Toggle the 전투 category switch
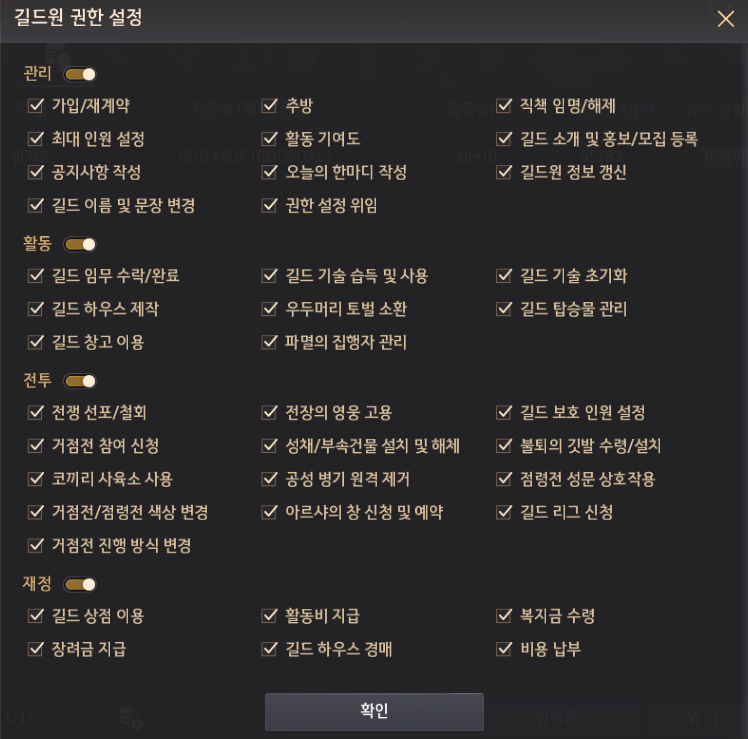 point(80,381)
